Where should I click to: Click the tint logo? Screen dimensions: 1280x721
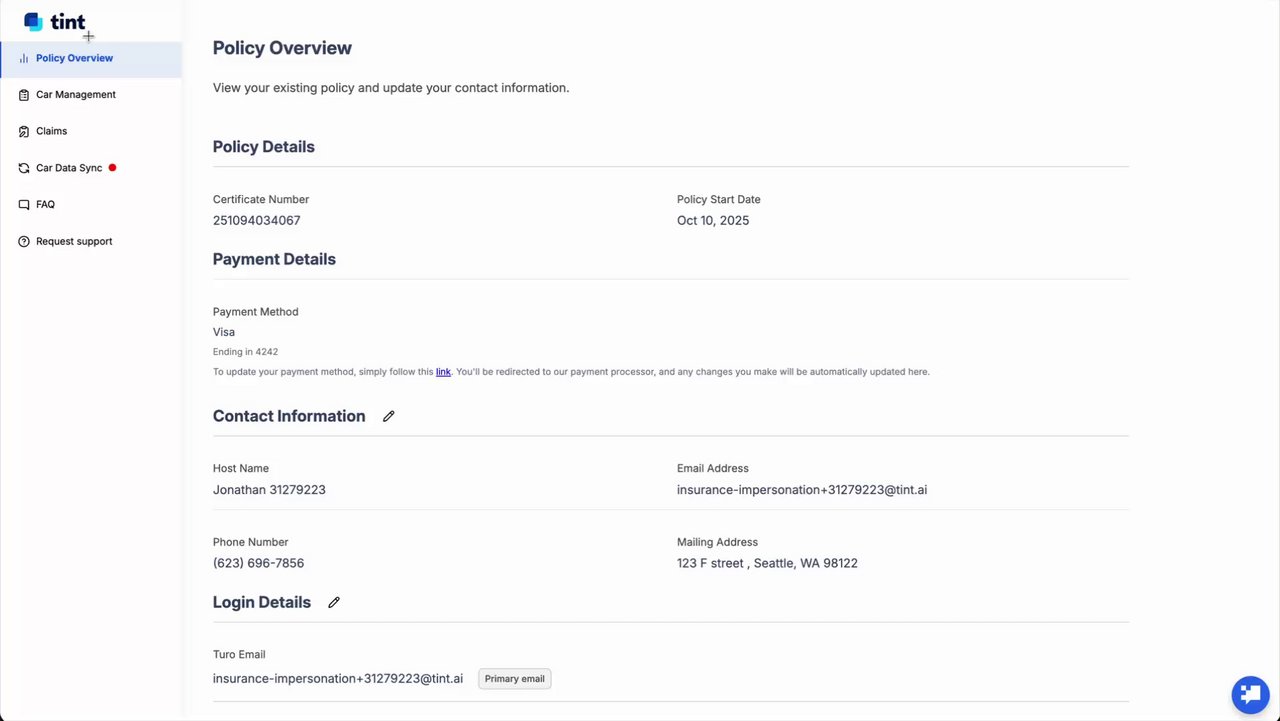point(55,21)
